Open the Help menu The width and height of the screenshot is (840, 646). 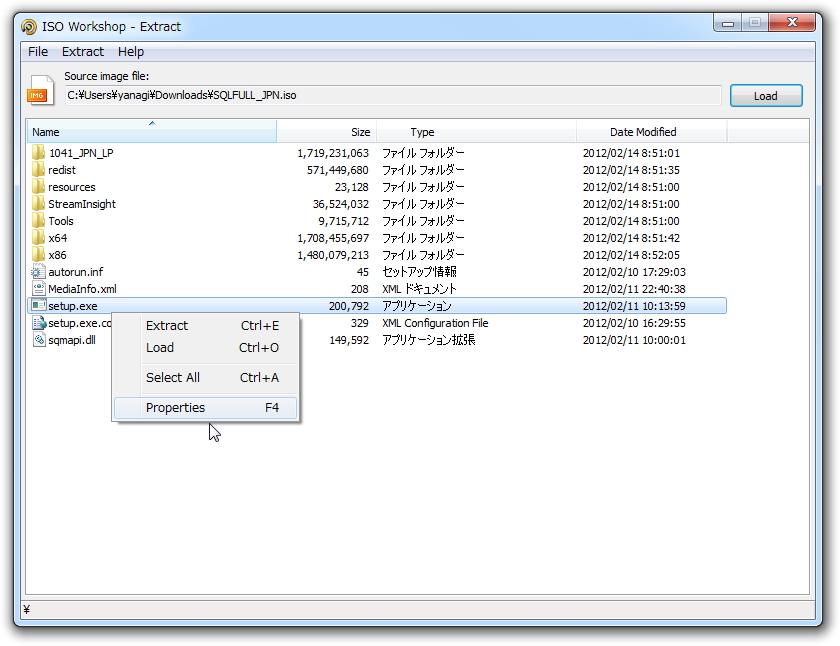(x=131, y=51)
